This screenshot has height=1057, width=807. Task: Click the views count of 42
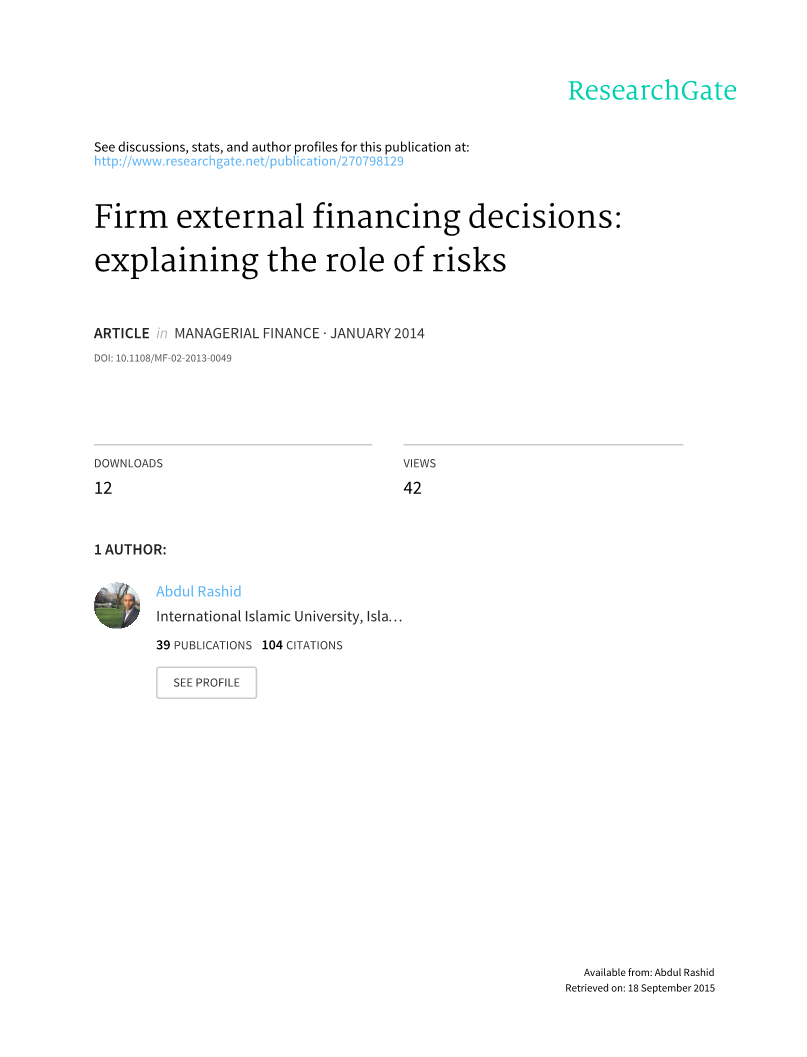coord(412,488)
